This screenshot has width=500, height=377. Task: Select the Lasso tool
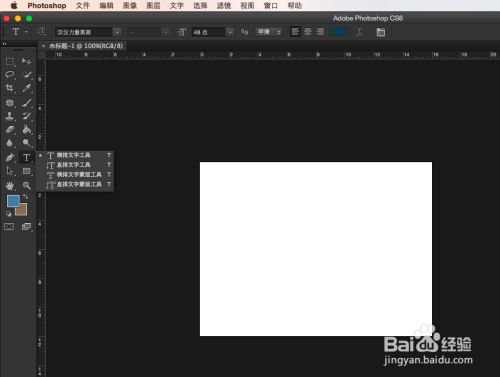click(x=10, y=75)
